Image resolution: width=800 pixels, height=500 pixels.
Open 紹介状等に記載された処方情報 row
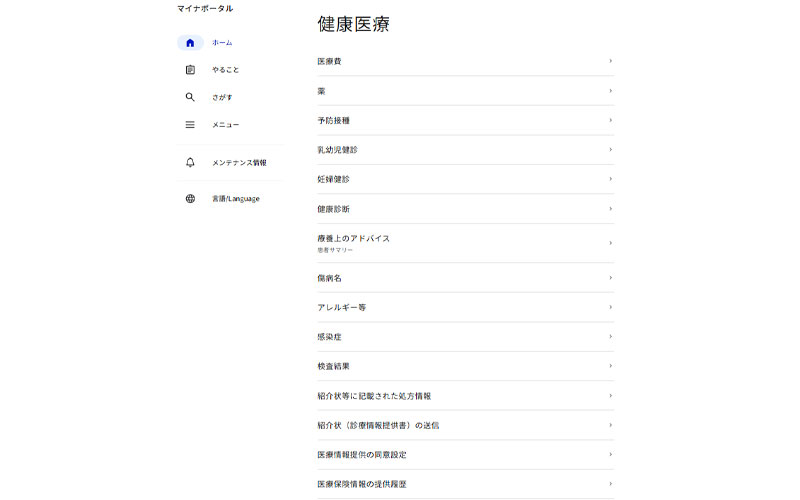pos(465,396)
